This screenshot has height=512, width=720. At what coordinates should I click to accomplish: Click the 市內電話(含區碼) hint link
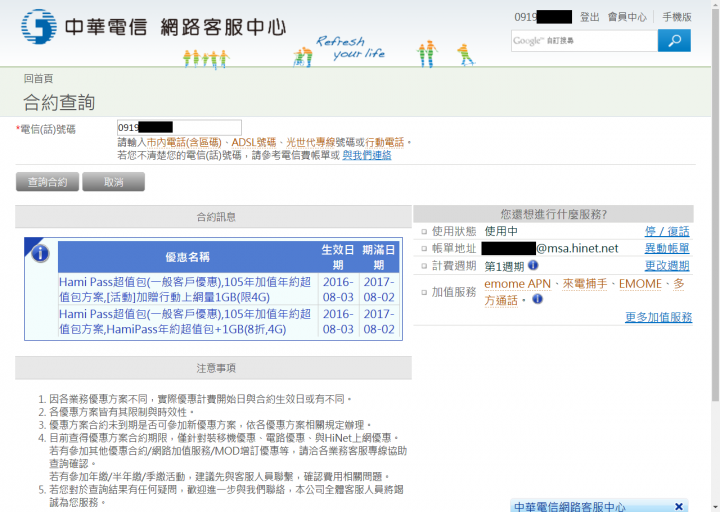click(x=184, y=142)
